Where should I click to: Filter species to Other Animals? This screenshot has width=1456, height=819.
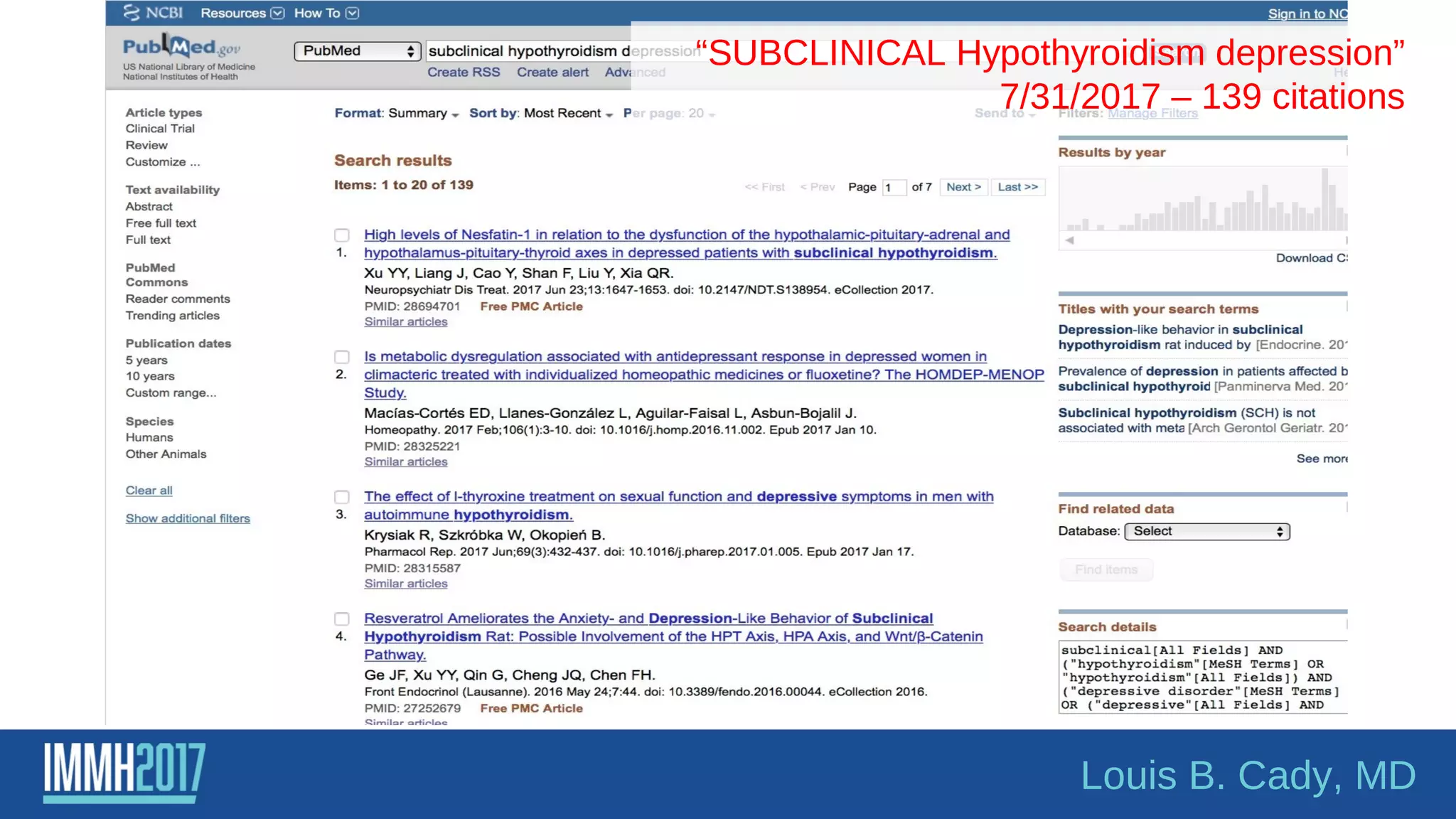[166, 454]
